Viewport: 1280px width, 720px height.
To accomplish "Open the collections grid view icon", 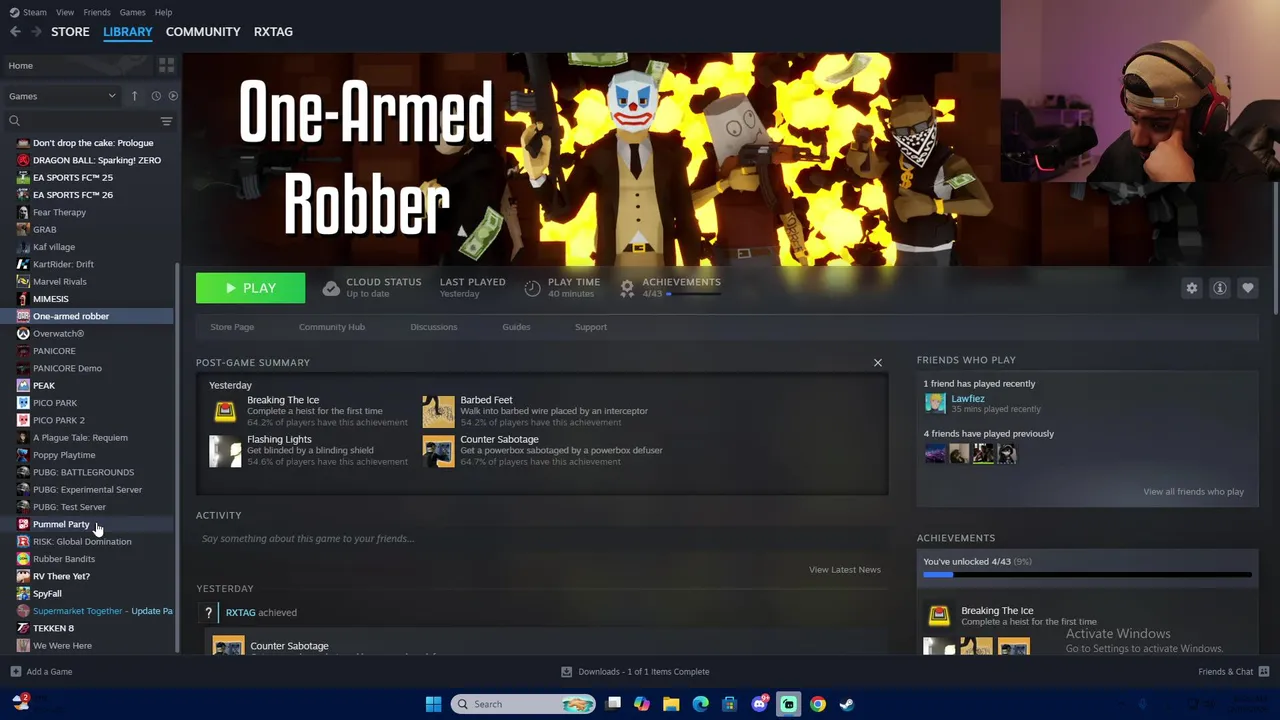I will coord(166,65).
